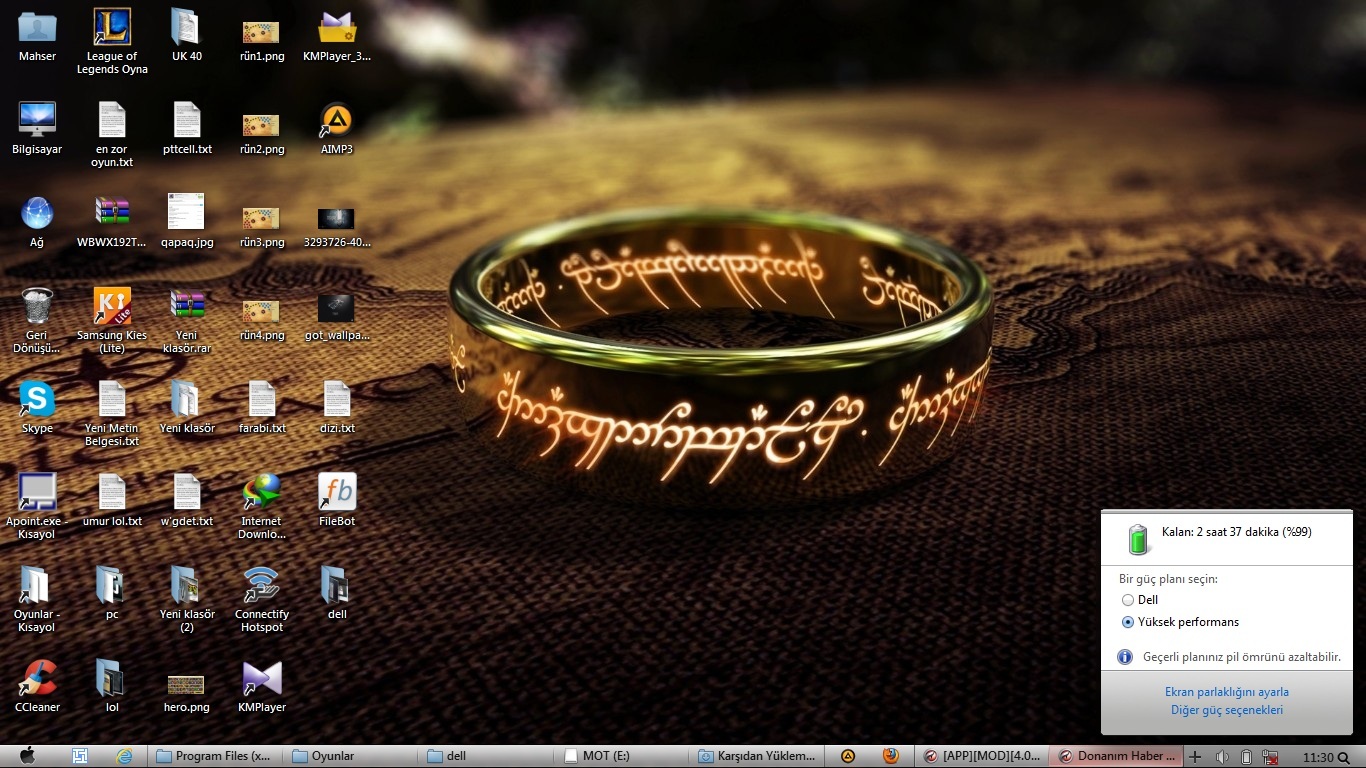Image resolution: width=1366 pixels, height=768 pixels.
Task: Select the Dell power plan
Action: click(1140, 600)
